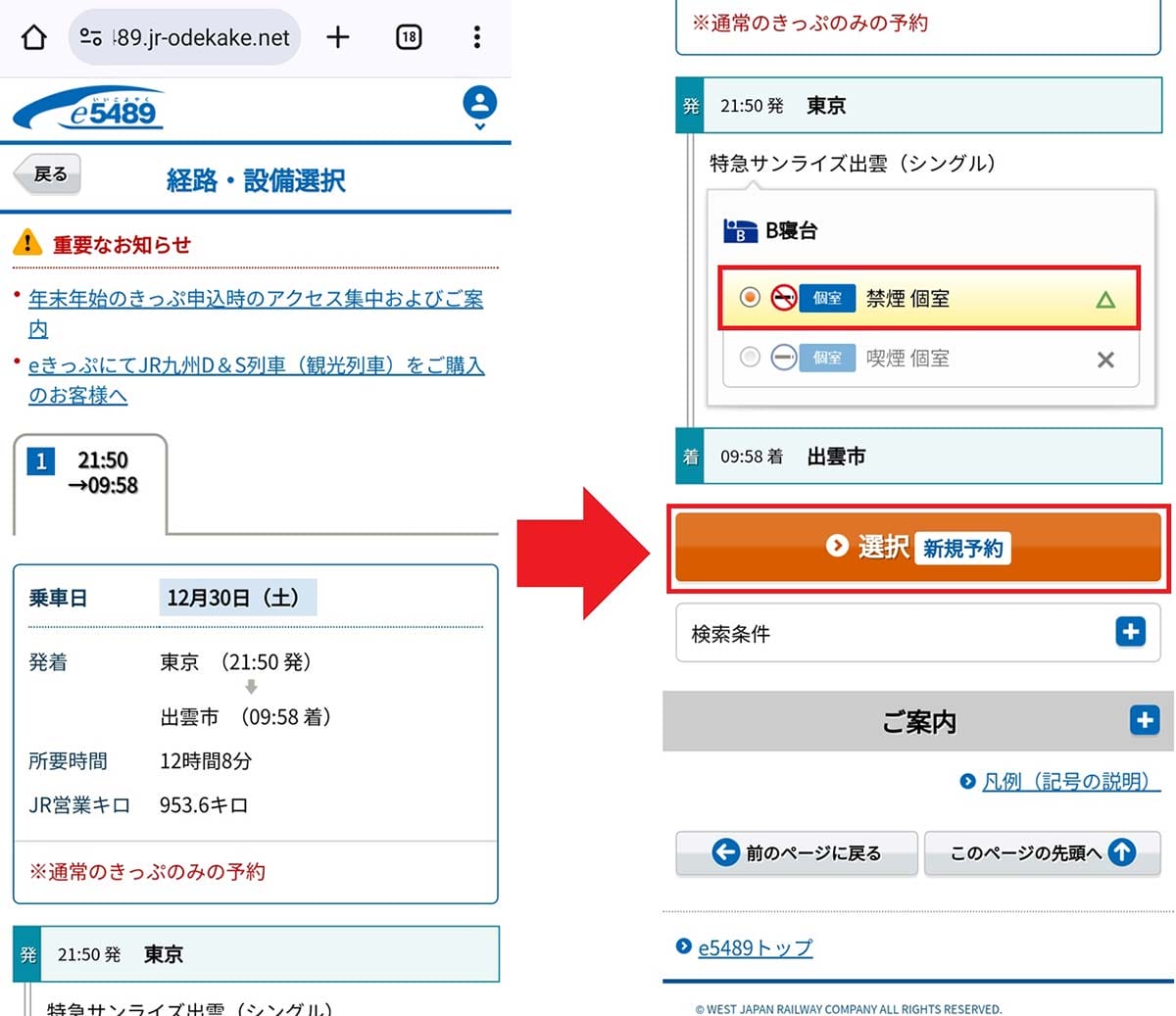Select the 禁煙 個室 radio button
The image size is (1176, 1016).
pyautogui.click(x=750, y=297)
